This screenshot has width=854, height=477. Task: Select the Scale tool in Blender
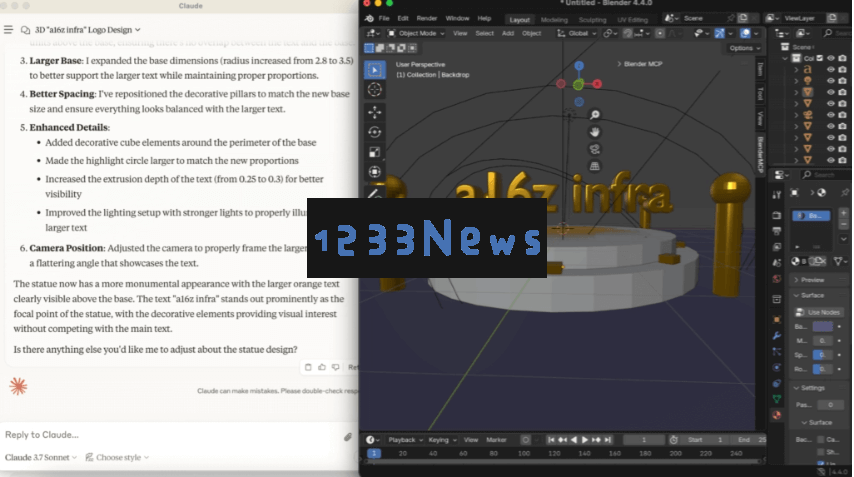[x=375, y=152]
